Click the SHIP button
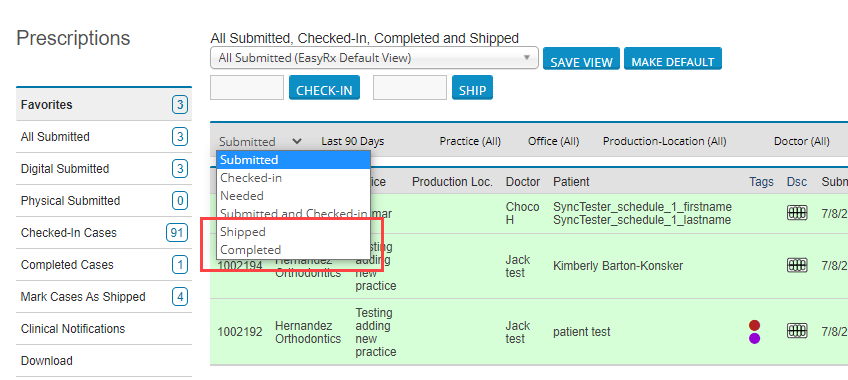This screenshot has width=848, height=380. [x=473, y=88]
